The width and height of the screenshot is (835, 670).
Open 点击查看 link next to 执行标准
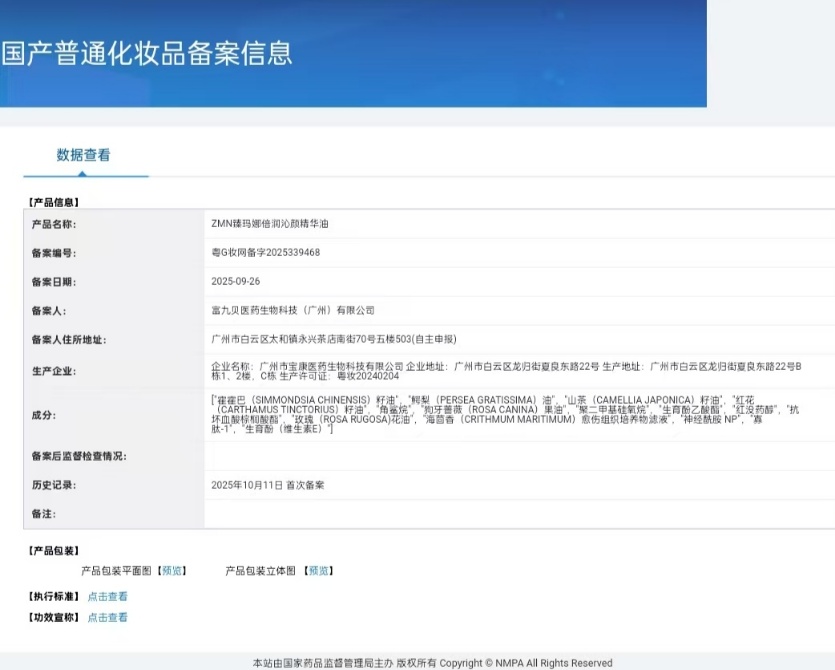pyautogui.click(x=107, y=597)
